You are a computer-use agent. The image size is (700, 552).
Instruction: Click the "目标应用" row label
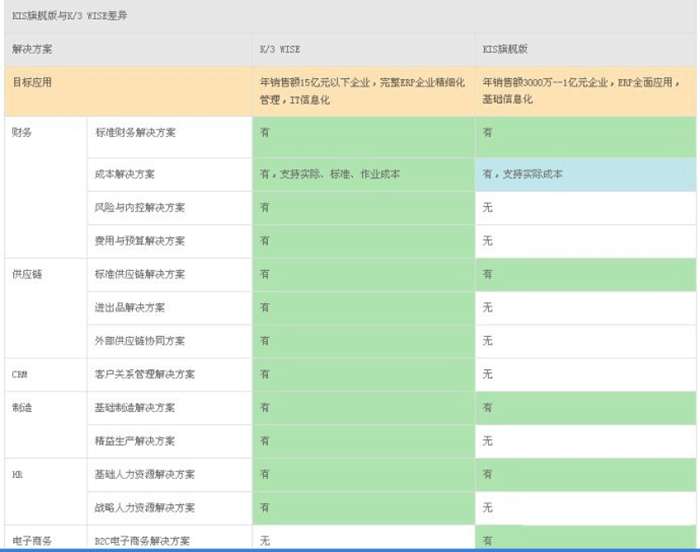point(32,82)
